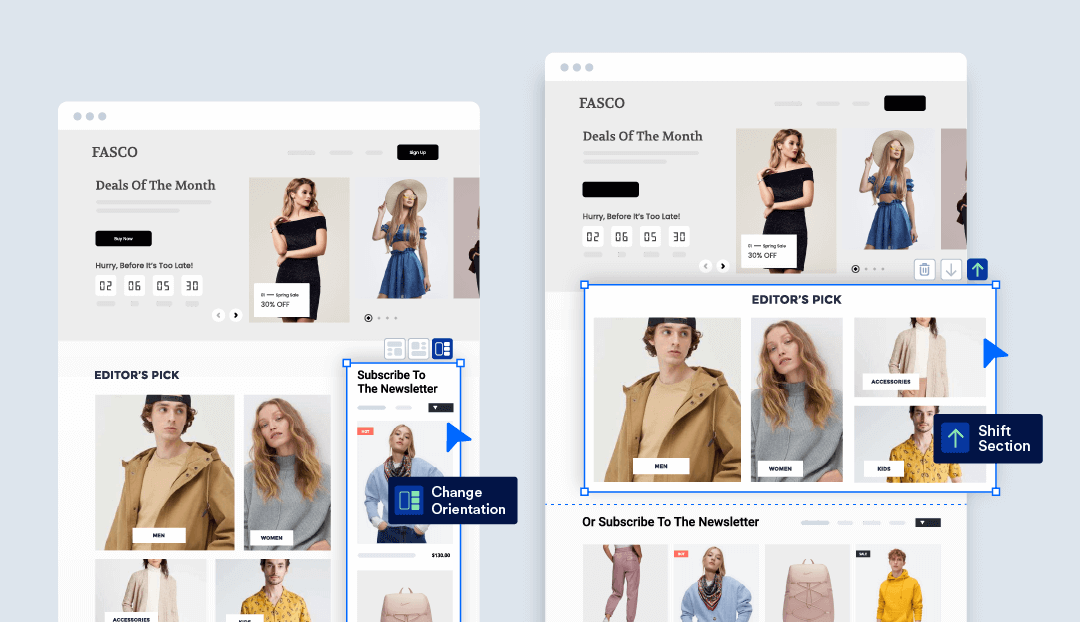Click the filter funnel icon in newsletter section

437,407
